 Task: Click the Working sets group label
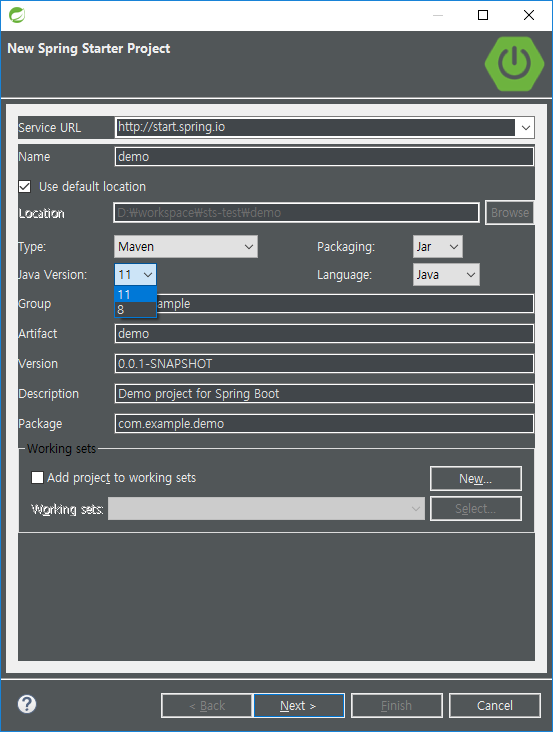tap(61, 449)
